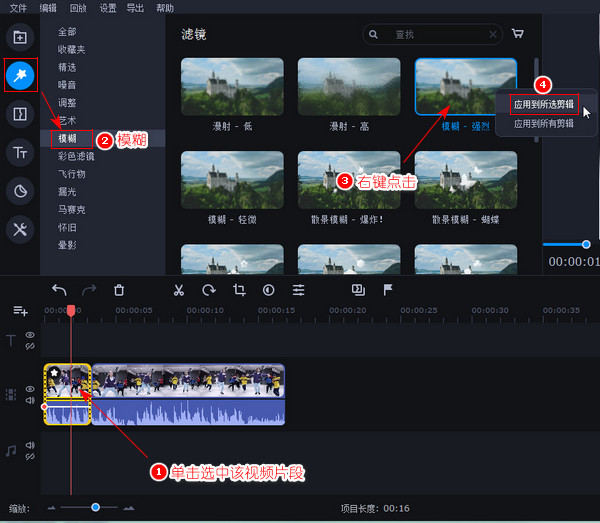
Task: Toggle title track visibility eye
Action: click(x=30, y=335)
